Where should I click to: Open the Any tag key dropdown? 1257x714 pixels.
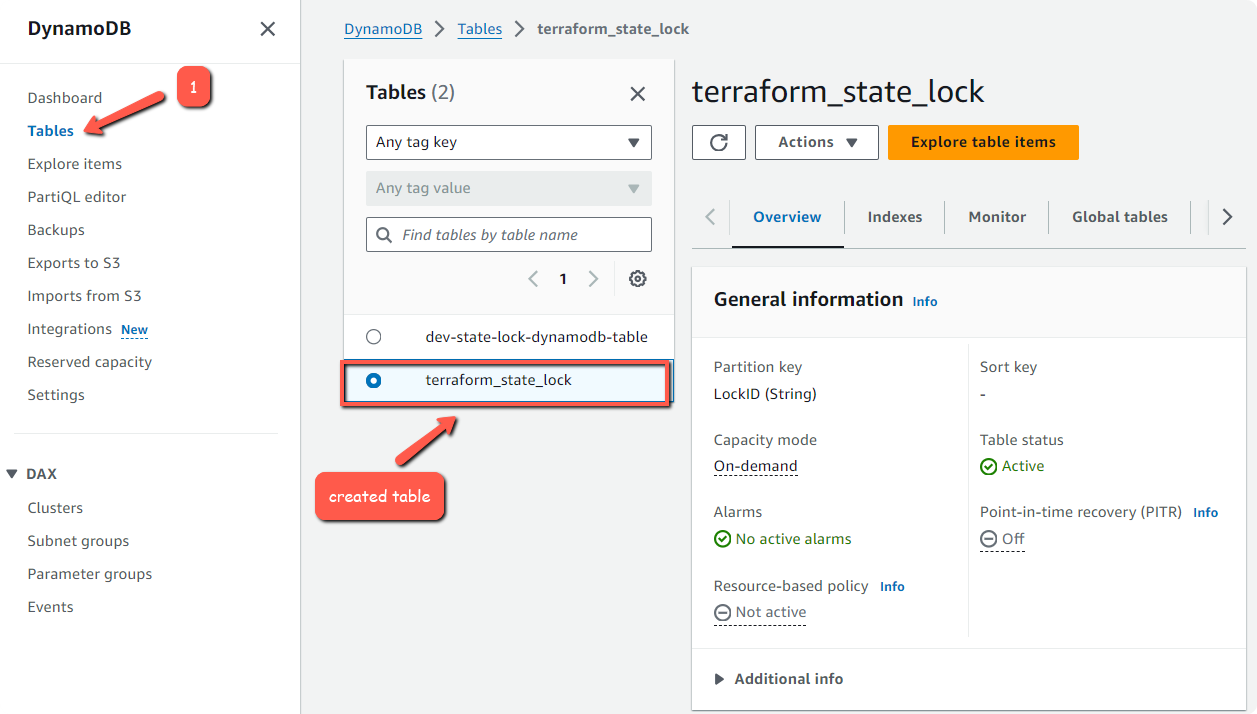[x=508, y=142]
